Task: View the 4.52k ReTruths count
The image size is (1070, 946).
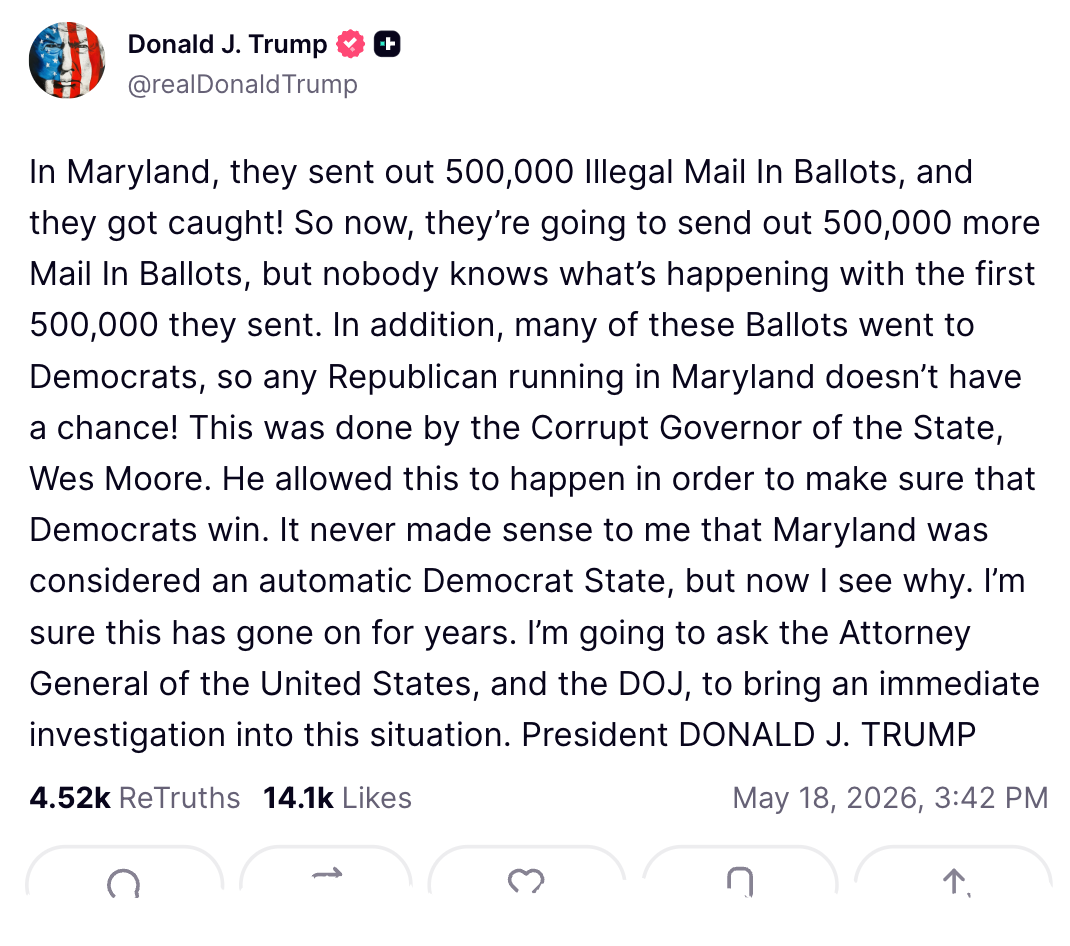Action: click(x=70, y=797)
